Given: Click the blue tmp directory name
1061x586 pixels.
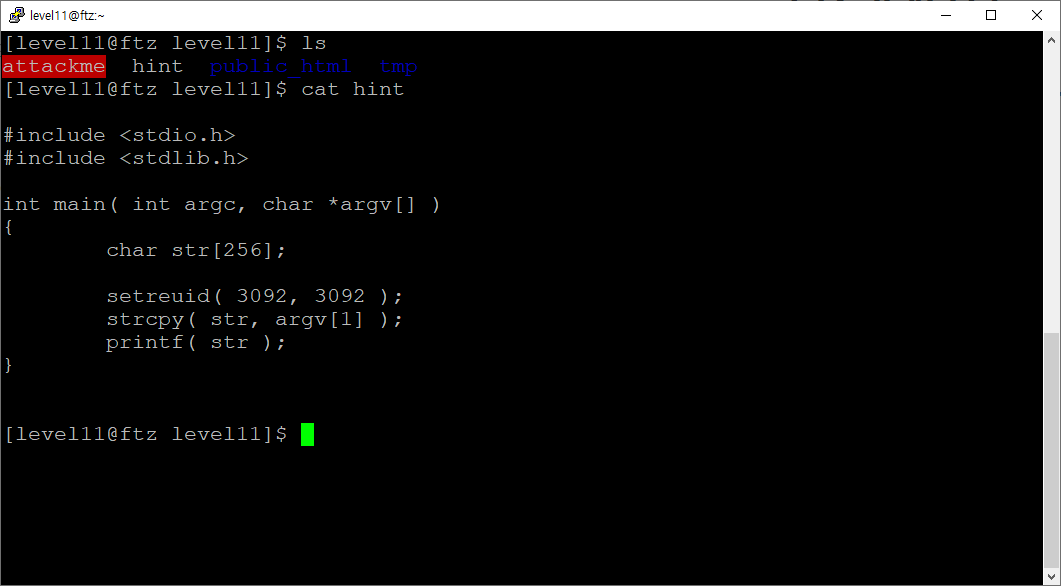Looking at the screenshot, I should (398, 67).
